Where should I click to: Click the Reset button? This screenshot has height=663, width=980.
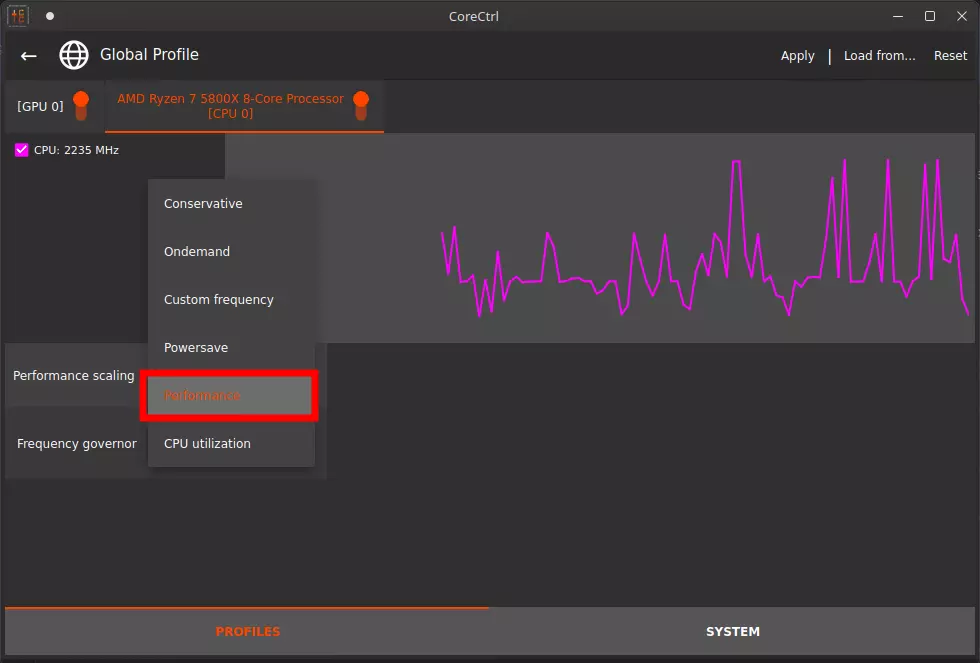pyautogui.click(x=950, y=56)
